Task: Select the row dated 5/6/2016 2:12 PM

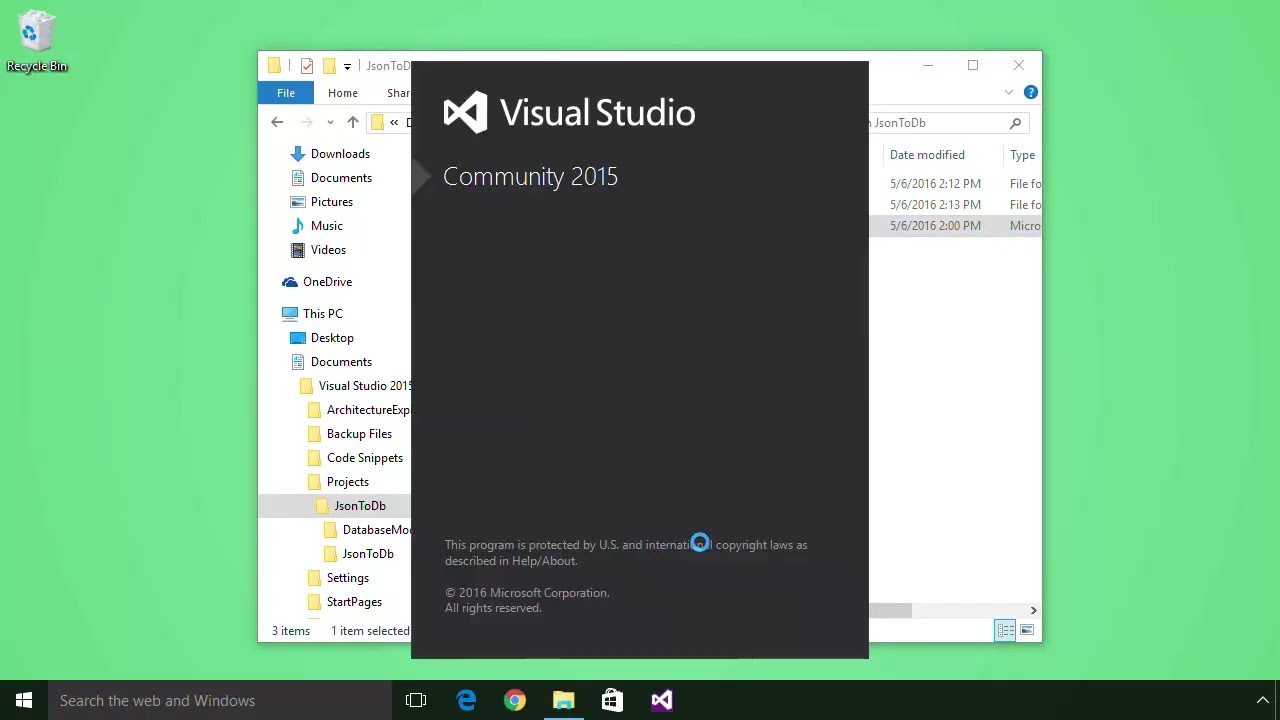Action: point(955,184)
